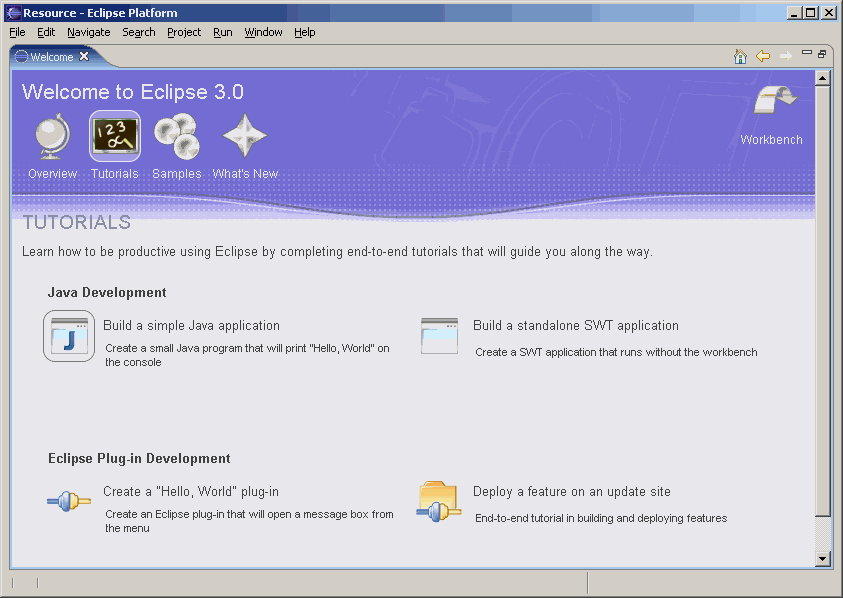Close the Welcome tab
The height and width of the screenshot is (598, 843).
(x=84, y=56)
